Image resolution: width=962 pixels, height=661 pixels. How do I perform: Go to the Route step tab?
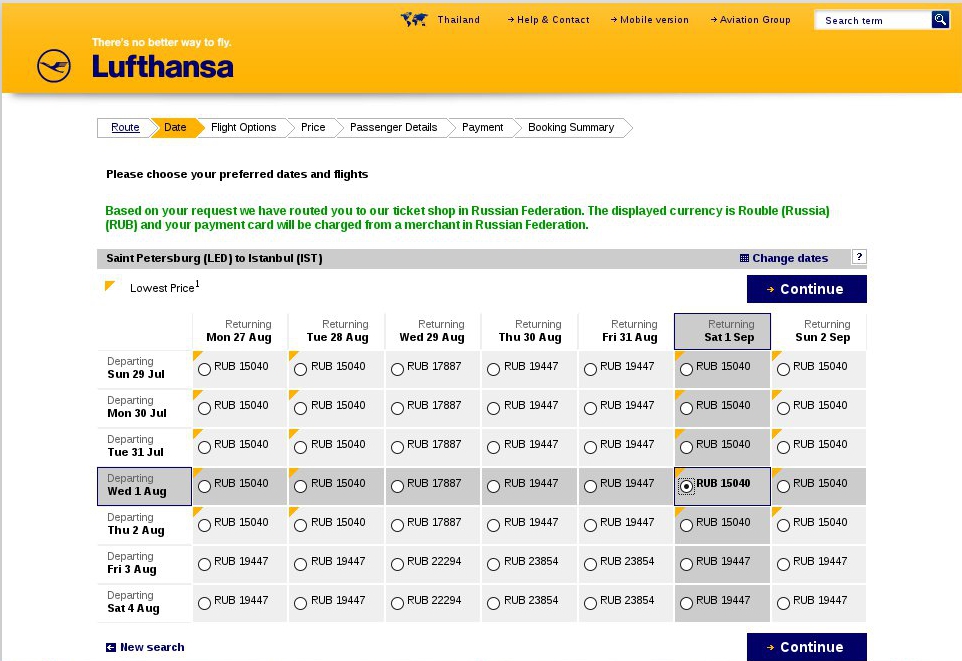(125, 128)
